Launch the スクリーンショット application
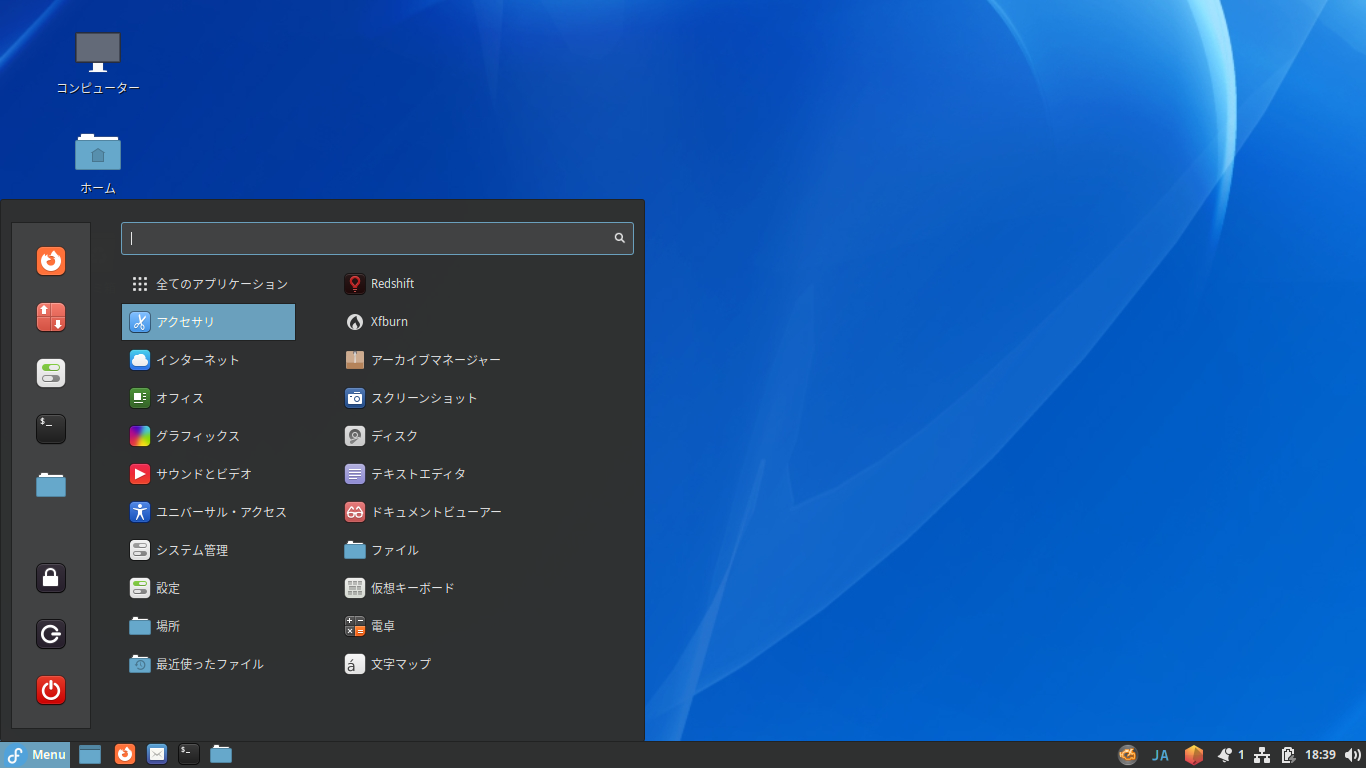Image resolution: width=1366 pixels, height=768 pixels. click(420, 397)
